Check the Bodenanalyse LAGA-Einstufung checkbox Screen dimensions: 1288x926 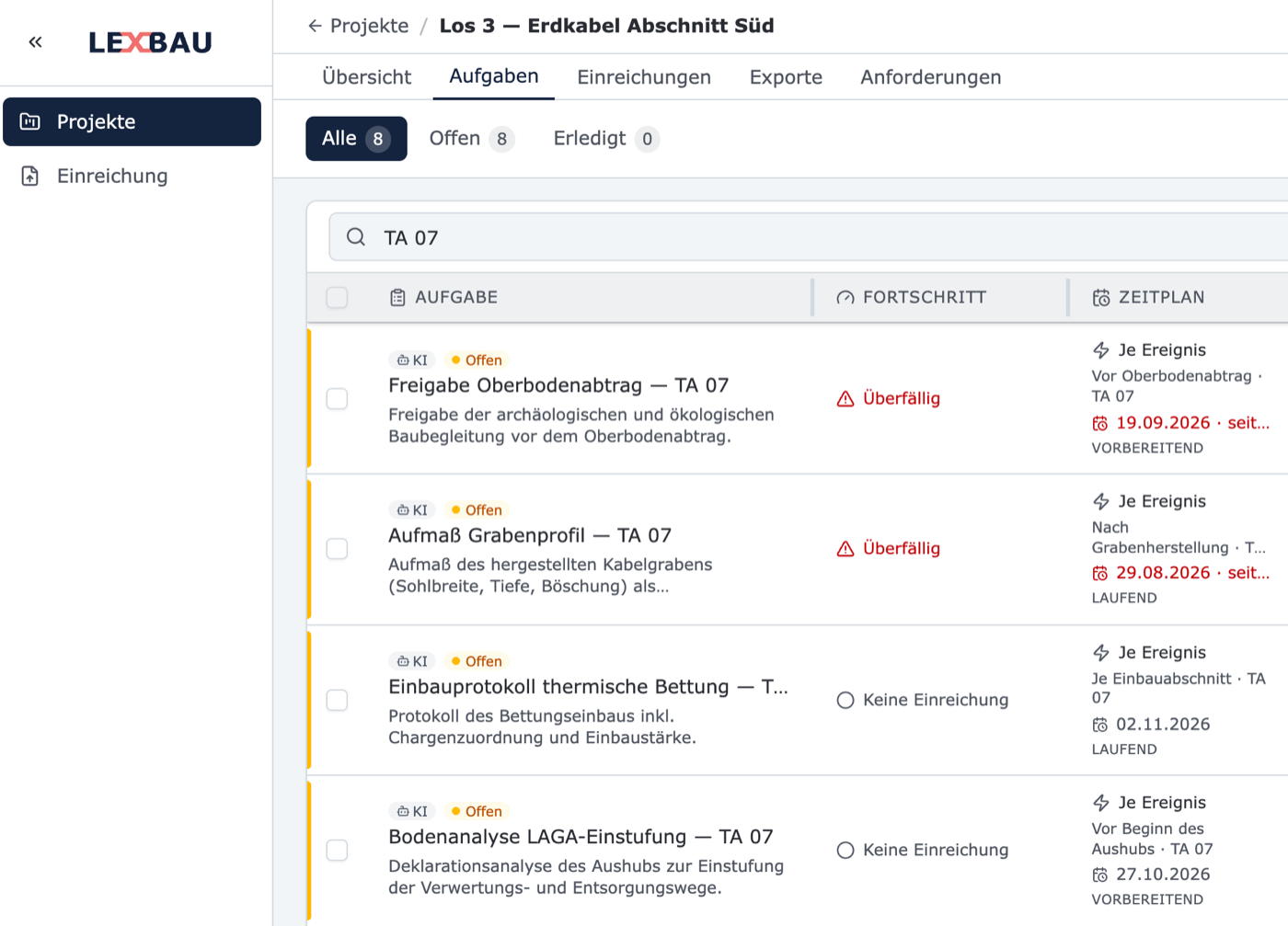pos(337,850)
